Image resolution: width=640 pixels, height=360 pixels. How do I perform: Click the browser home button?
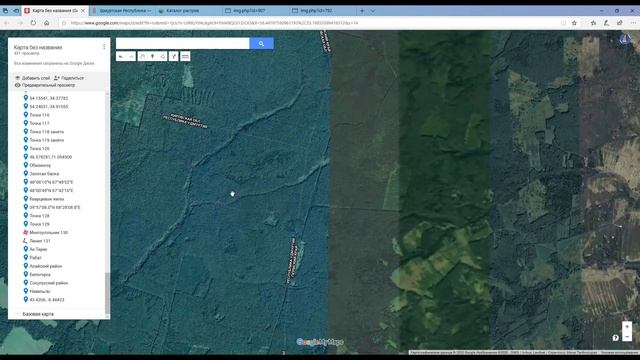(x=47, y=23)
